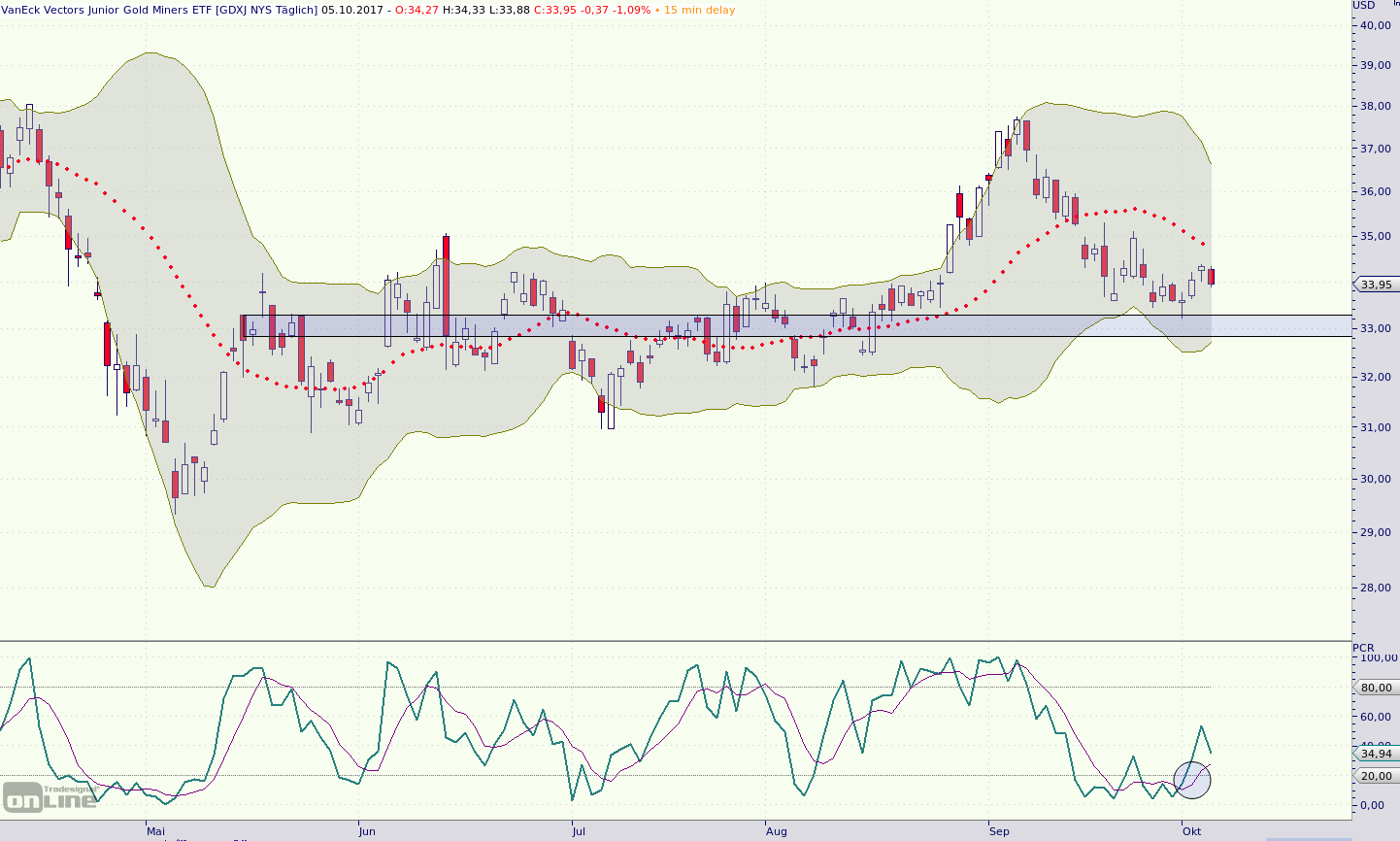Click the 36,00 price axis label

click(x=1375, y=192)
